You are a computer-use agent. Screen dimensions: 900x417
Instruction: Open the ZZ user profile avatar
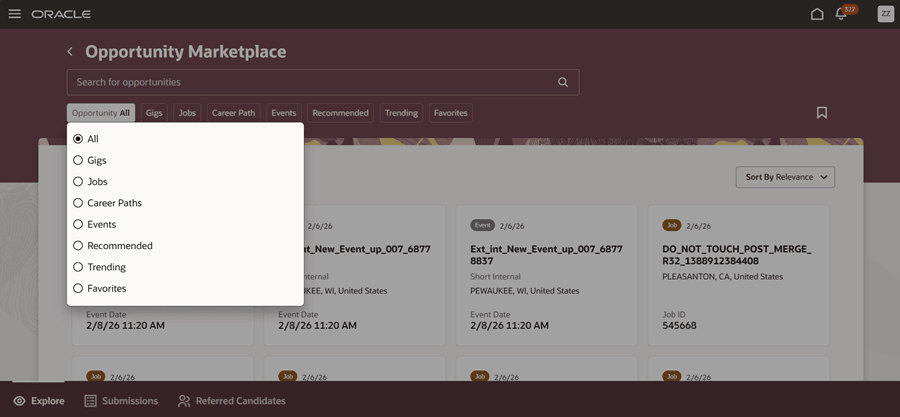[x=885, y=14]
